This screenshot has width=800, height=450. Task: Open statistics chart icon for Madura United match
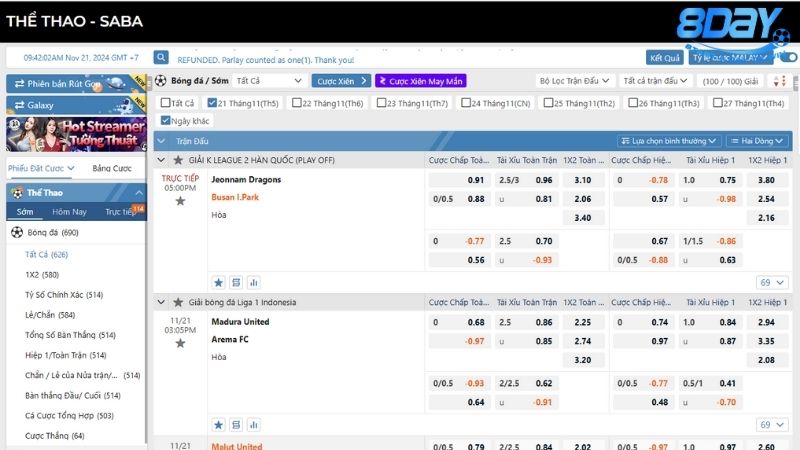pos(254,424)
